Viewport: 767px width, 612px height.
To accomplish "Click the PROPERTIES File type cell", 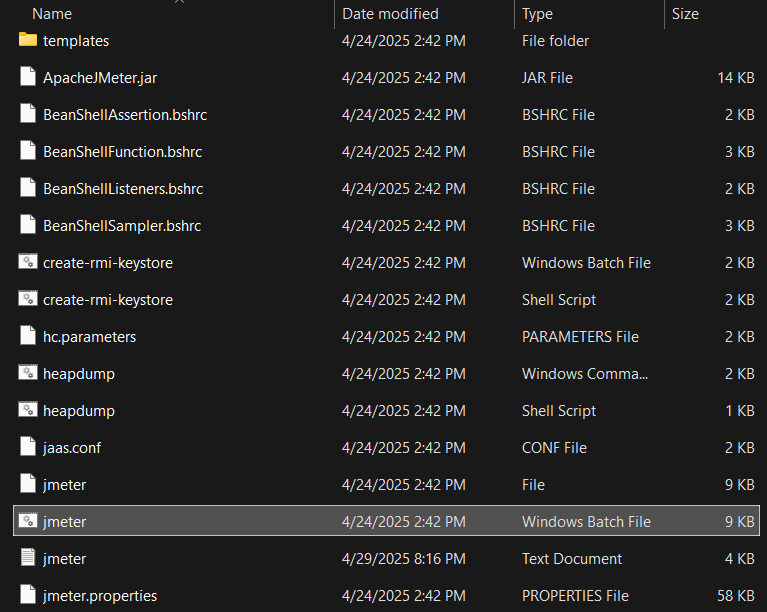I will coord(575,596).
